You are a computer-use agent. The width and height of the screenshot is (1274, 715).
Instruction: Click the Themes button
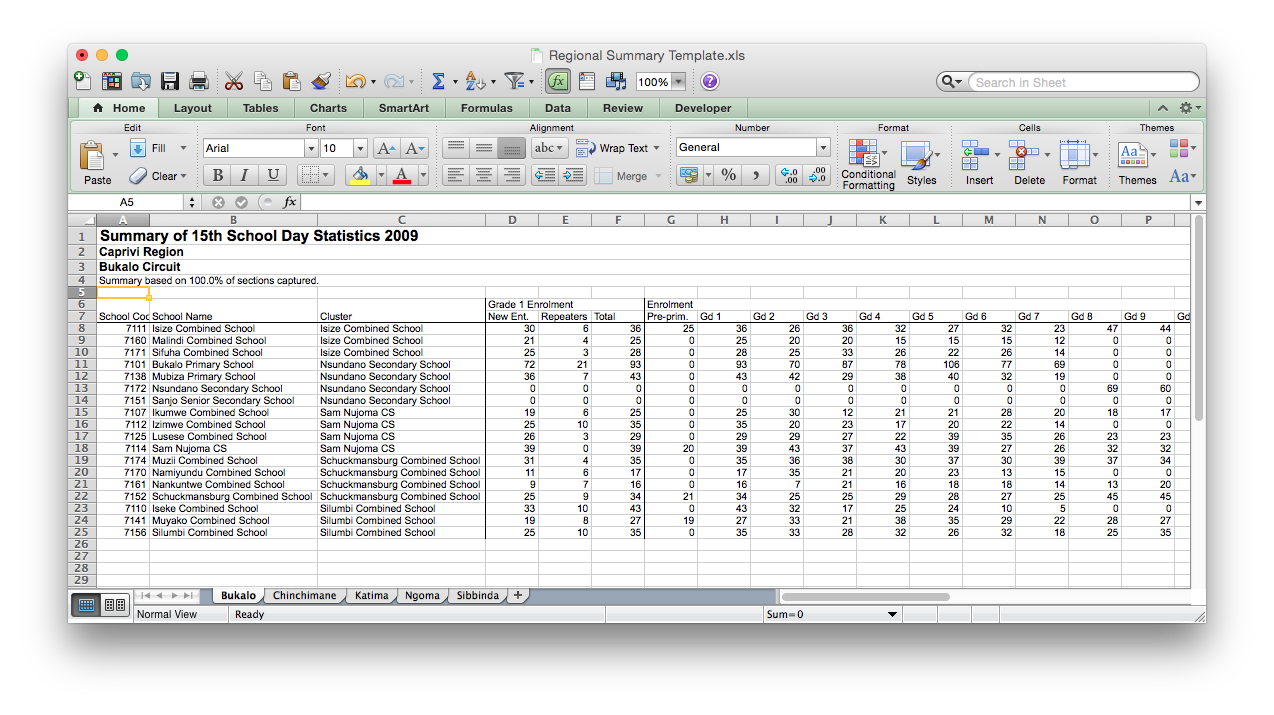[x=1137, y=163]
